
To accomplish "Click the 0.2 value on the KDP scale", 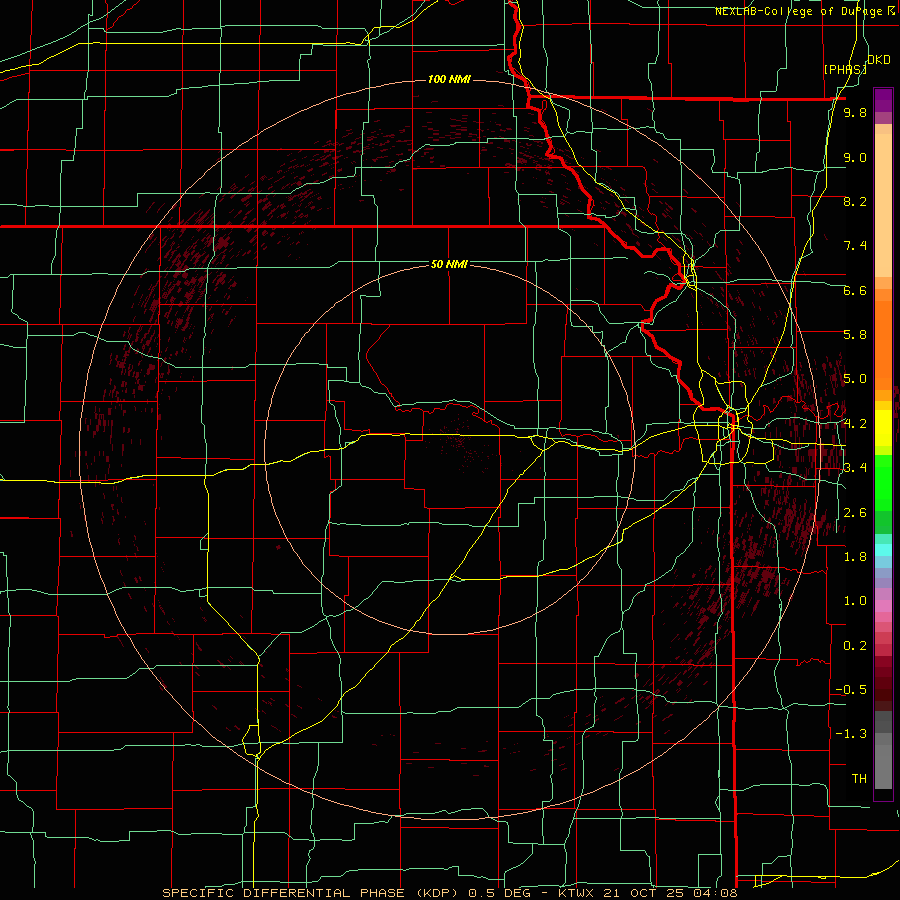I will tap(855, 646).
